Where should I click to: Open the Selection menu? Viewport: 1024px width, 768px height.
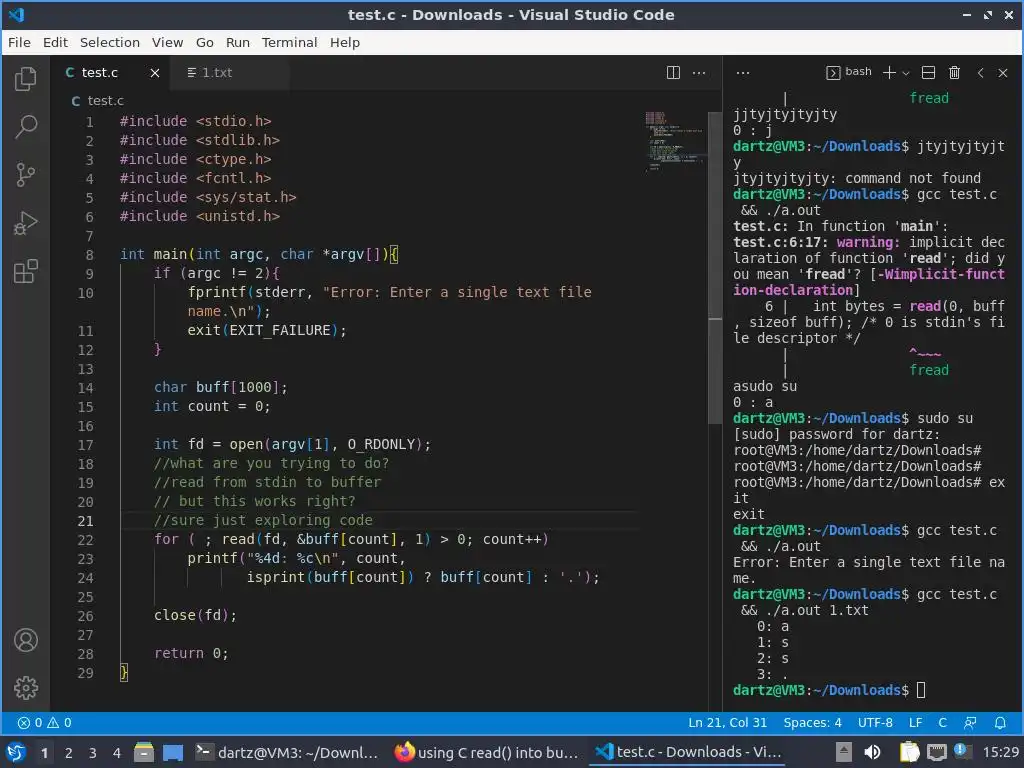click(110, 42)
